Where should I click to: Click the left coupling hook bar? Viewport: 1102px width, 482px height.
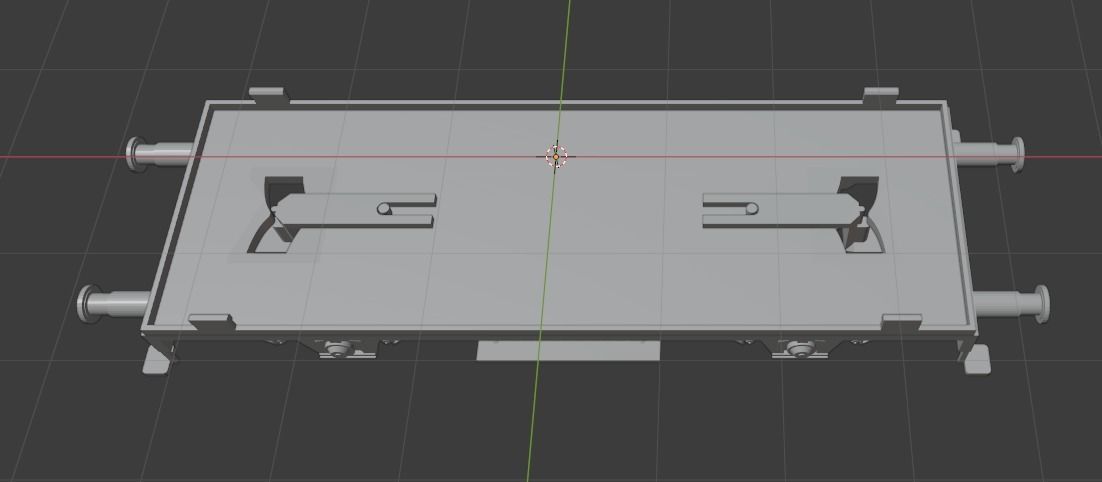click(x=354, y=211)
